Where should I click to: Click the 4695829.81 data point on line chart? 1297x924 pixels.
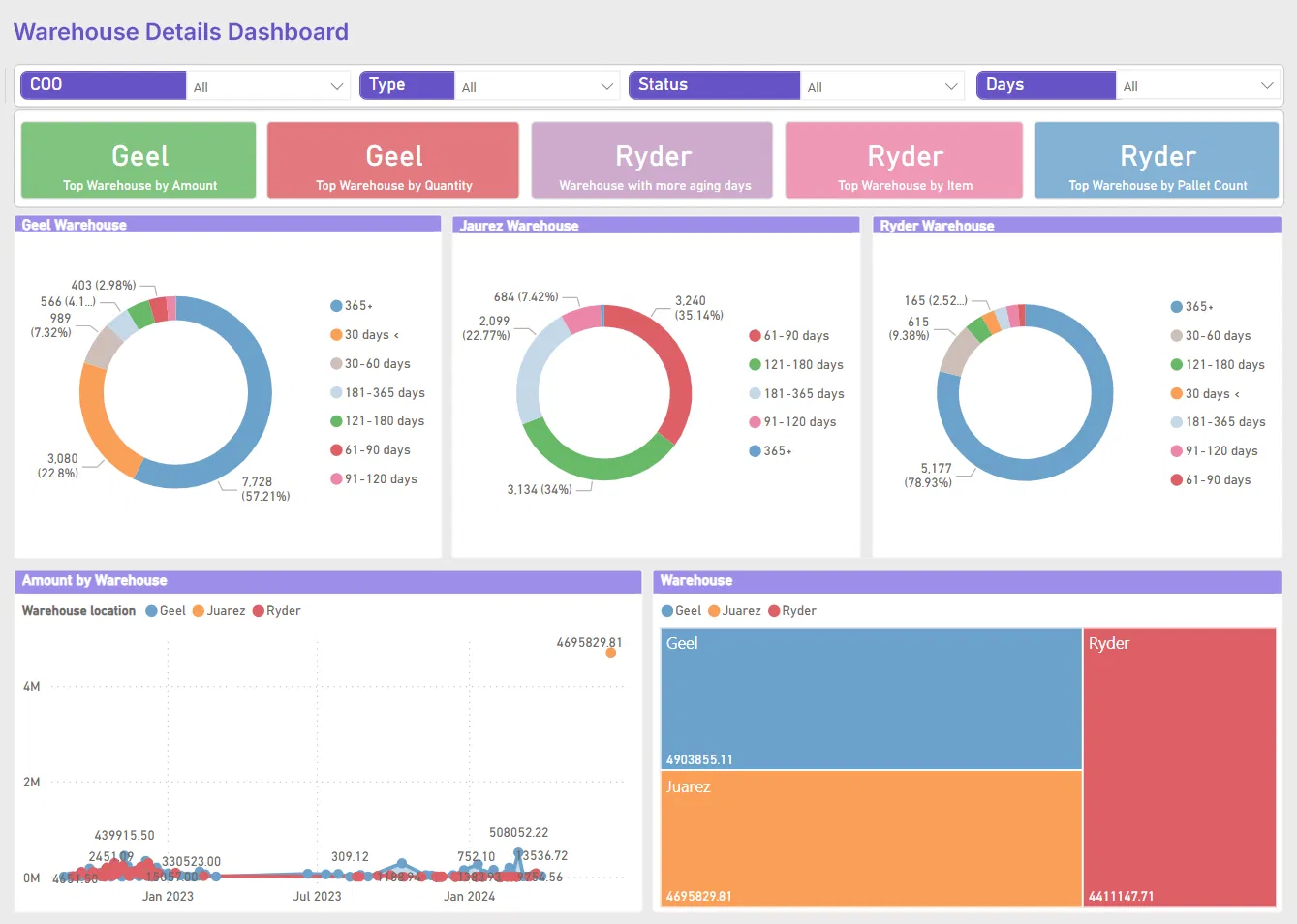pos(611,653)
